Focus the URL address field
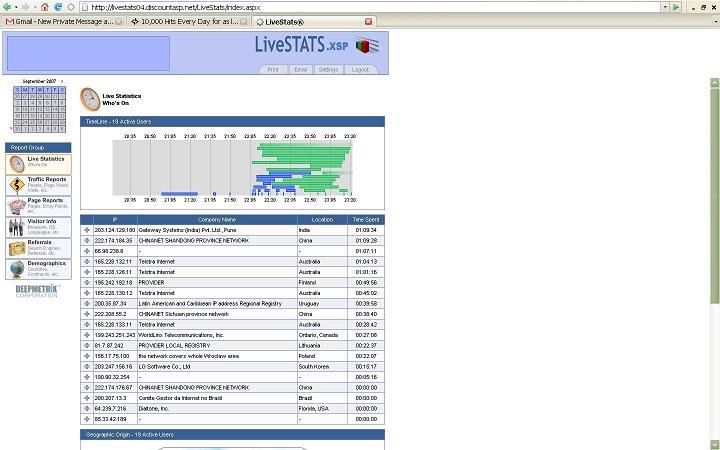Screen dimensions: 720x450 point(370,7)
